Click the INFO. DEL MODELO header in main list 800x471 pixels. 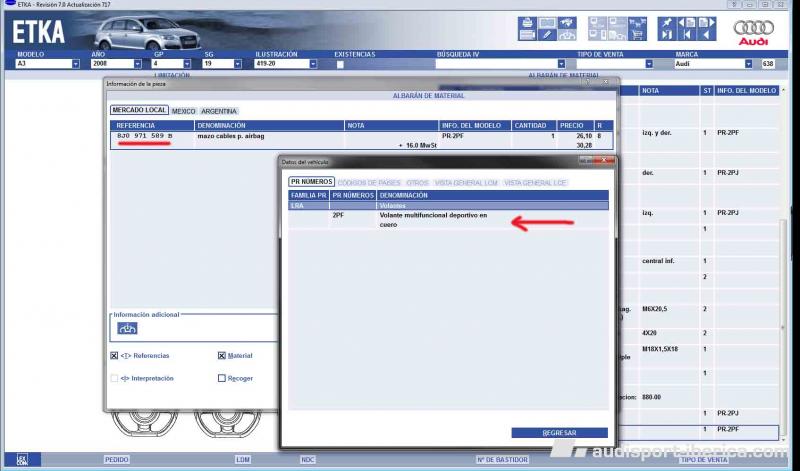tap(746, 91)
